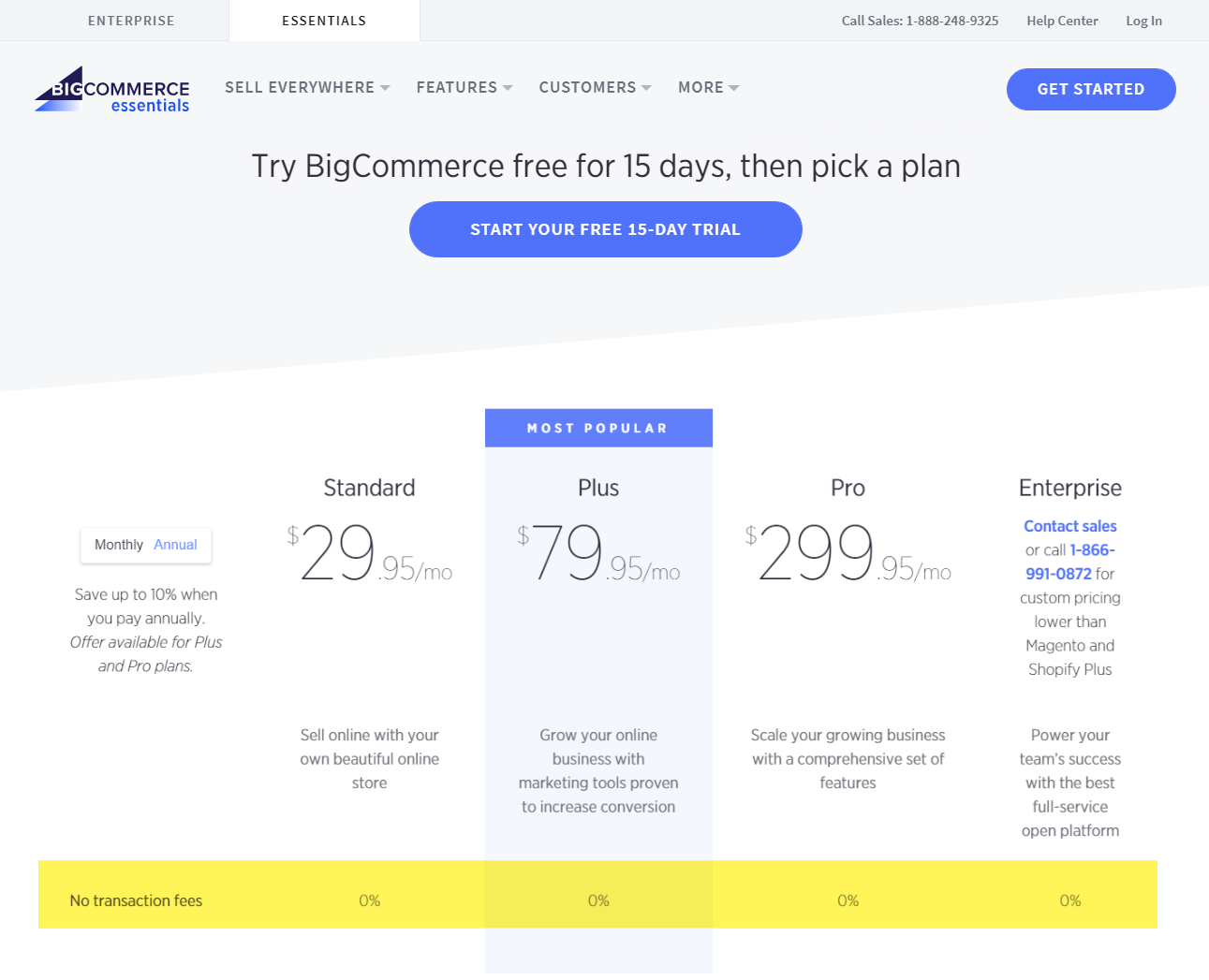
Task: Click the 0% value under Standard
Action: coord(369,900)
